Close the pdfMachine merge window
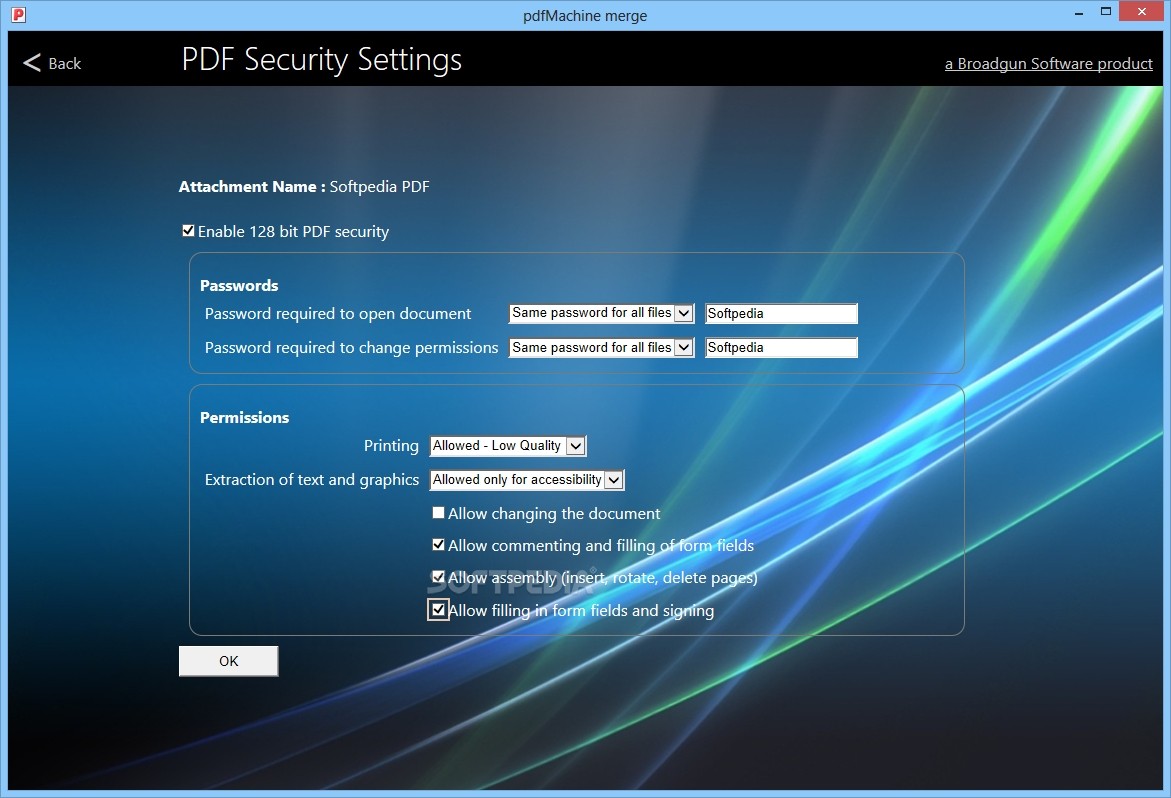1171x798 pixels. (1141, 12)
